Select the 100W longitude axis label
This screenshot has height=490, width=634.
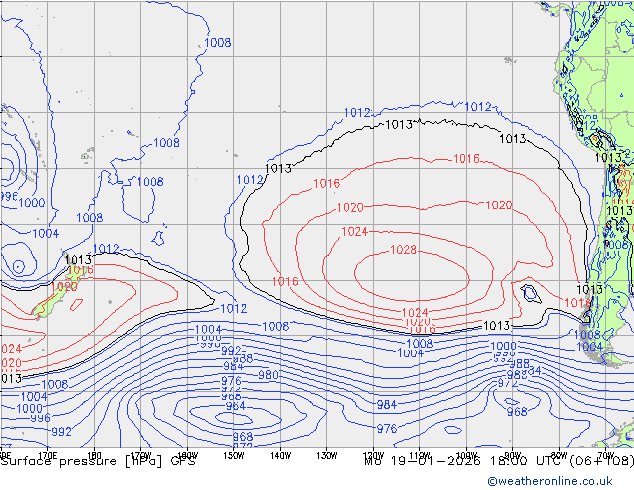(466, 456)
